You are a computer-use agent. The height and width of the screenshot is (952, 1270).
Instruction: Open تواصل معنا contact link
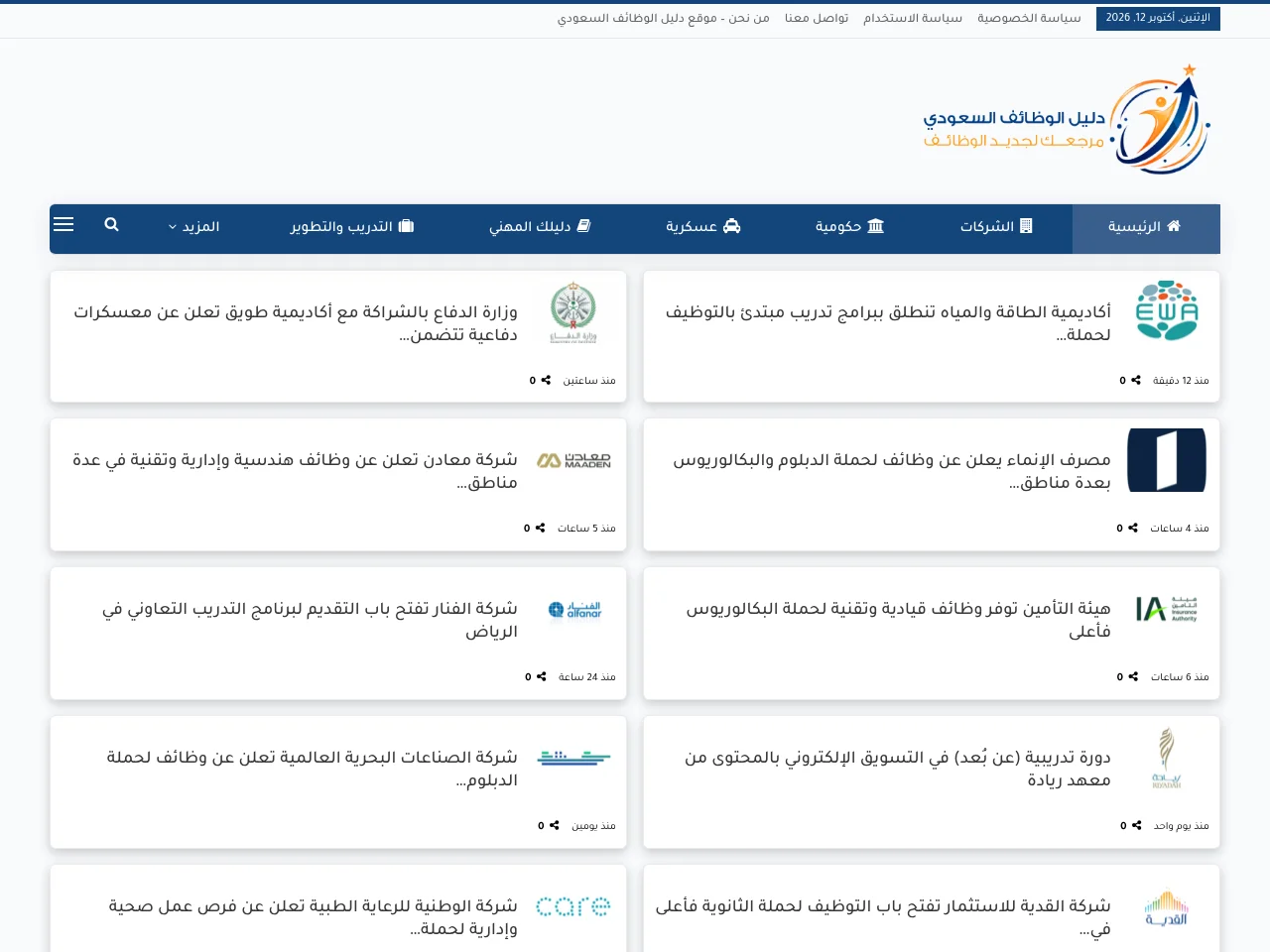pyautogui.click(x=817, y=18)
